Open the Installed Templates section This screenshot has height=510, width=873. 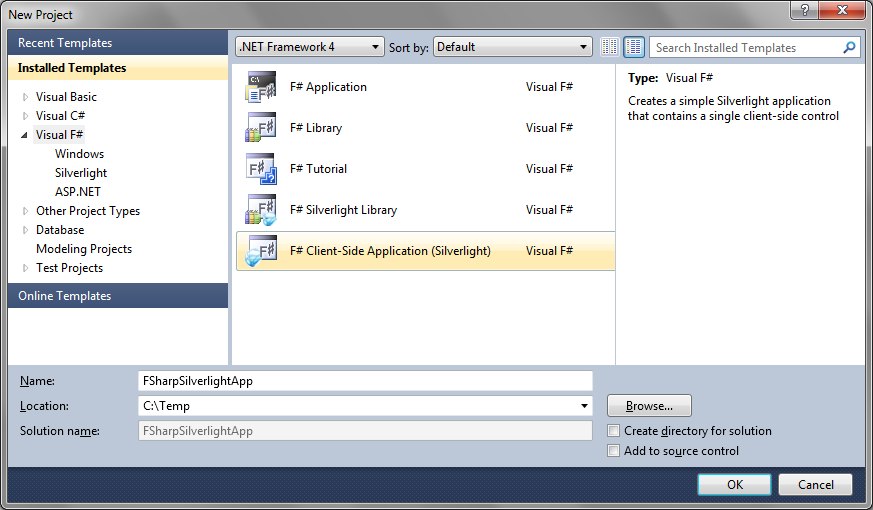click(118, 68)
